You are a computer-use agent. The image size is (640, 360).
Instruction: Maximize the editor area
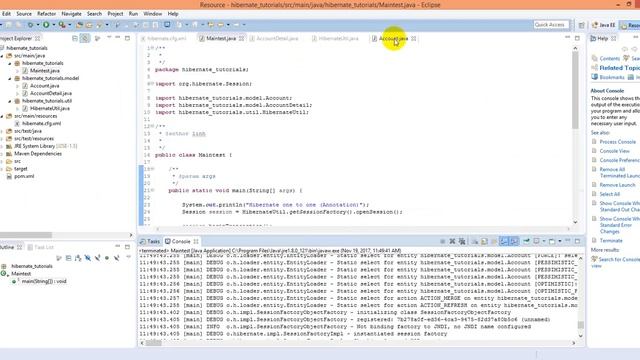[x=577, y=38]
